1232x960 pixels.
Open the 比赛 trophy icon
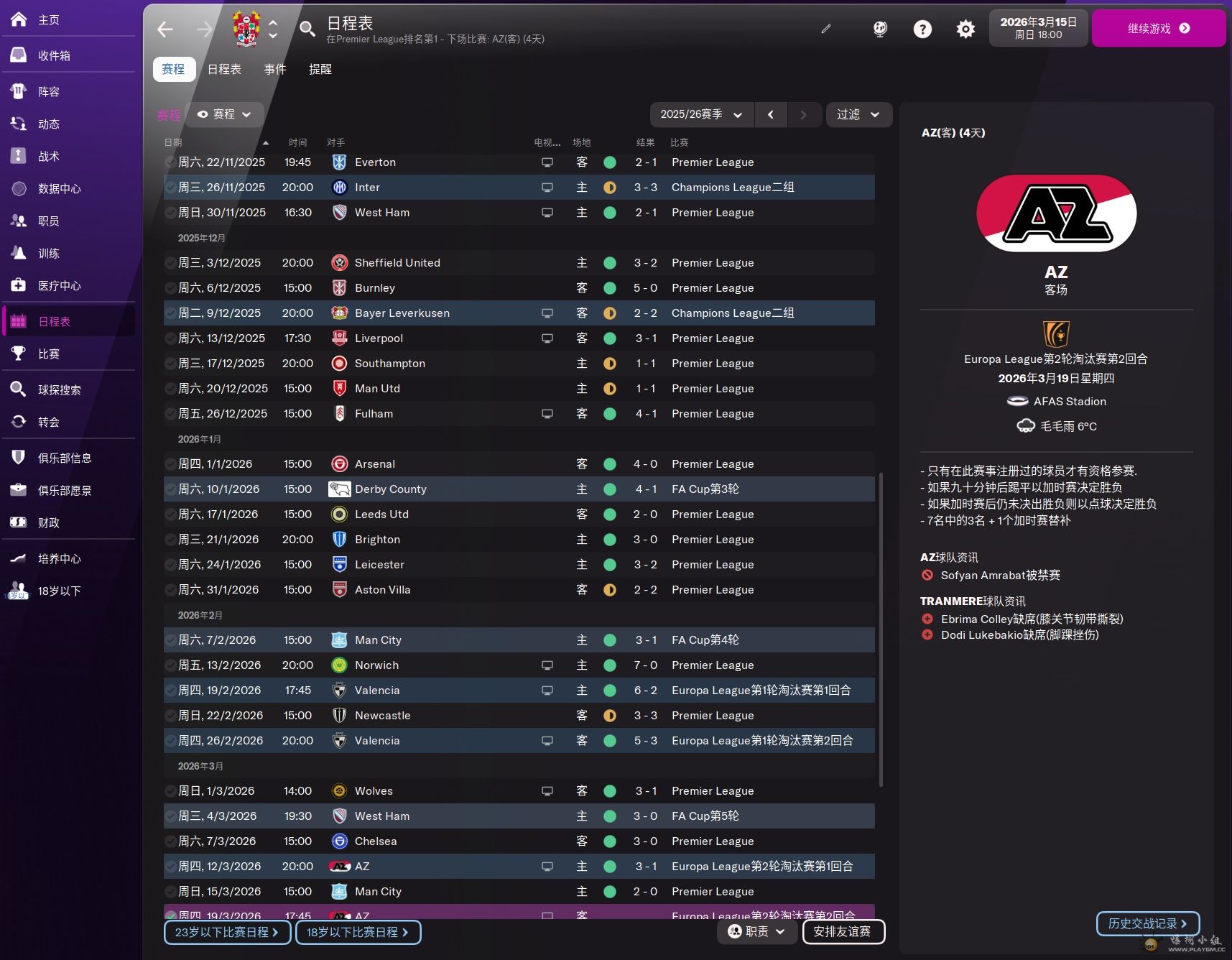(19, 354)
